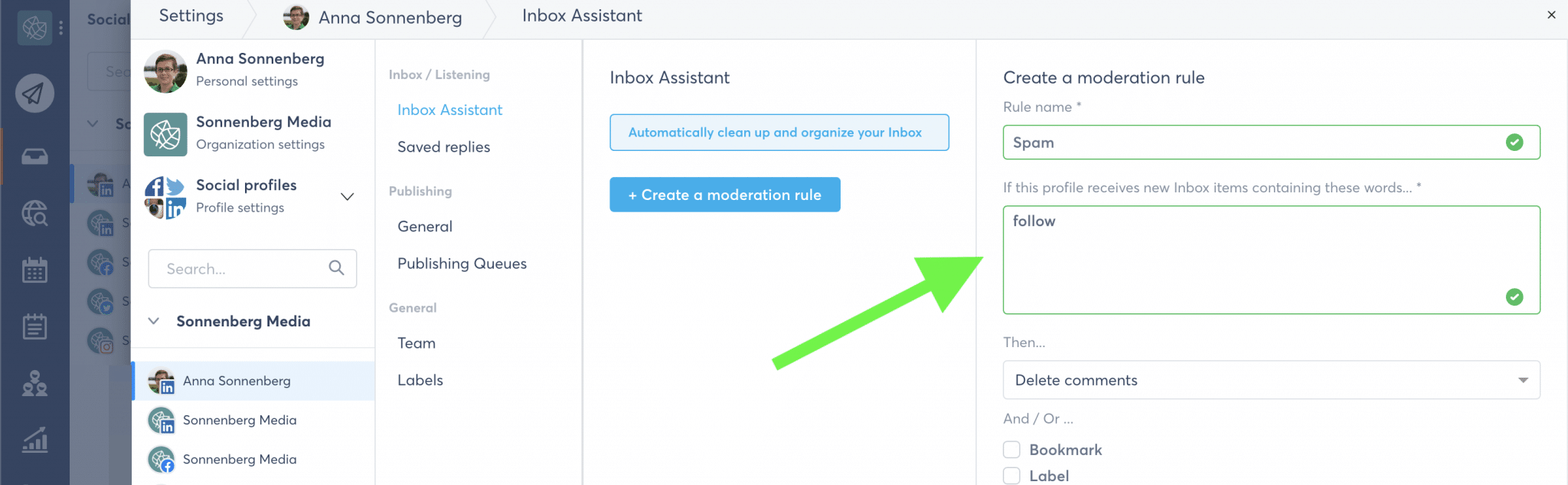
Task: Open the Listening globe search icon
Action: click(x=34, y=213)
